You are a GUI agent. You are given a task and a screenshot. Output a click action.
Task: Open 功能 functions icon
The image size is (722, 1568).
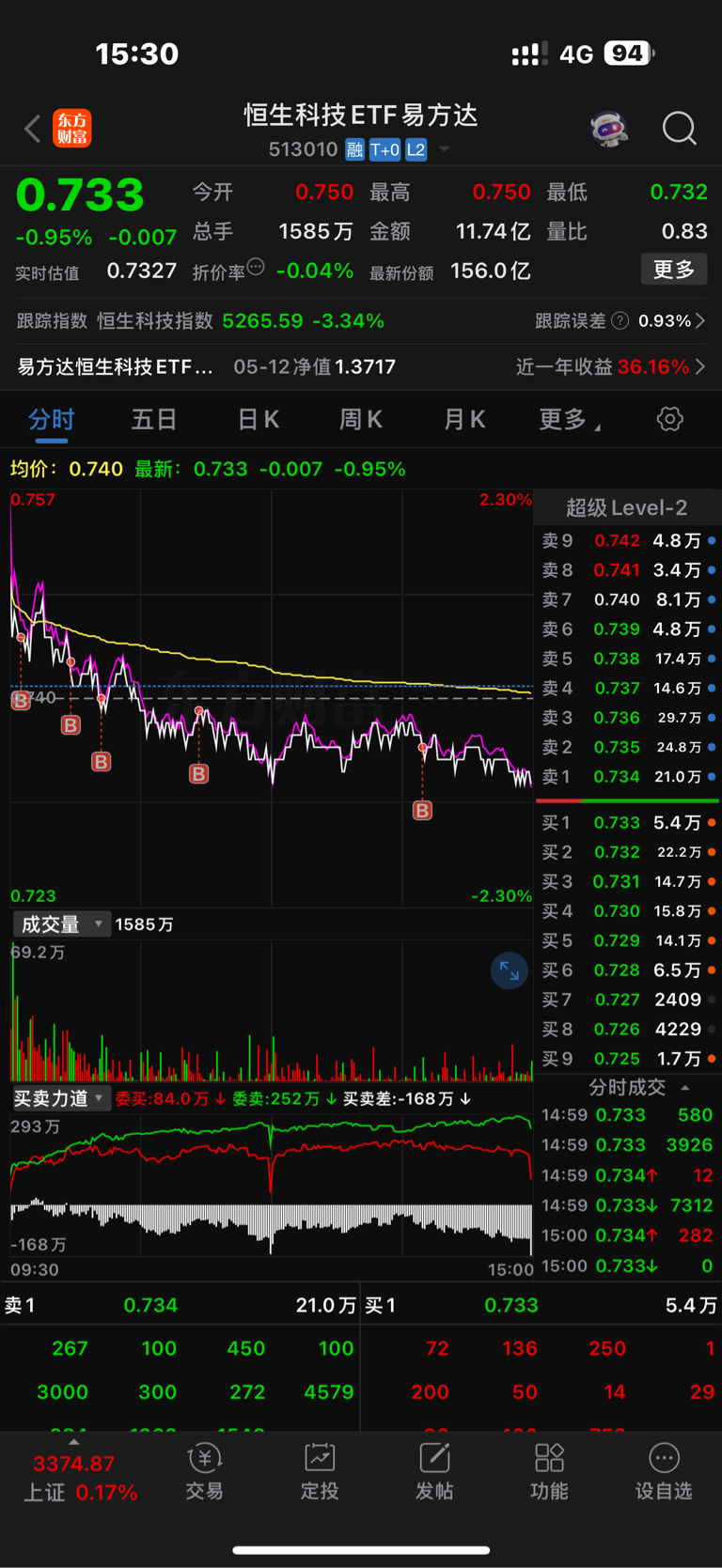point(549,1472)
